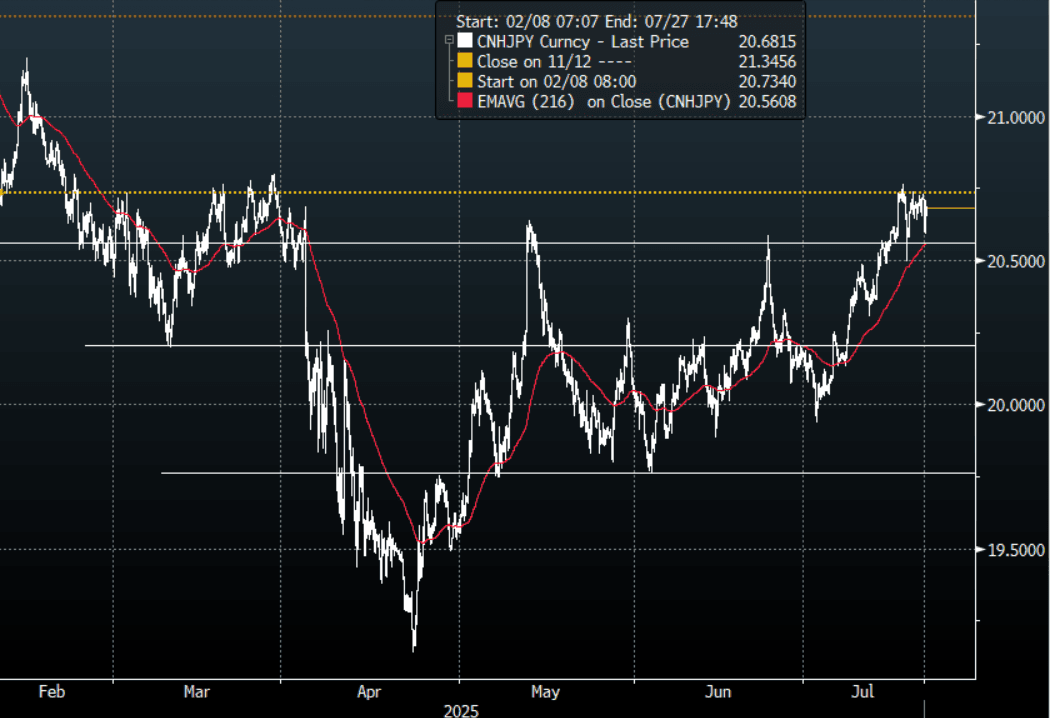Select the 'EMAVG (216) on Close (CNHJPY)' entry
Image resolution: width=1050 pixels, height=718 pixels.
point(603,102)
